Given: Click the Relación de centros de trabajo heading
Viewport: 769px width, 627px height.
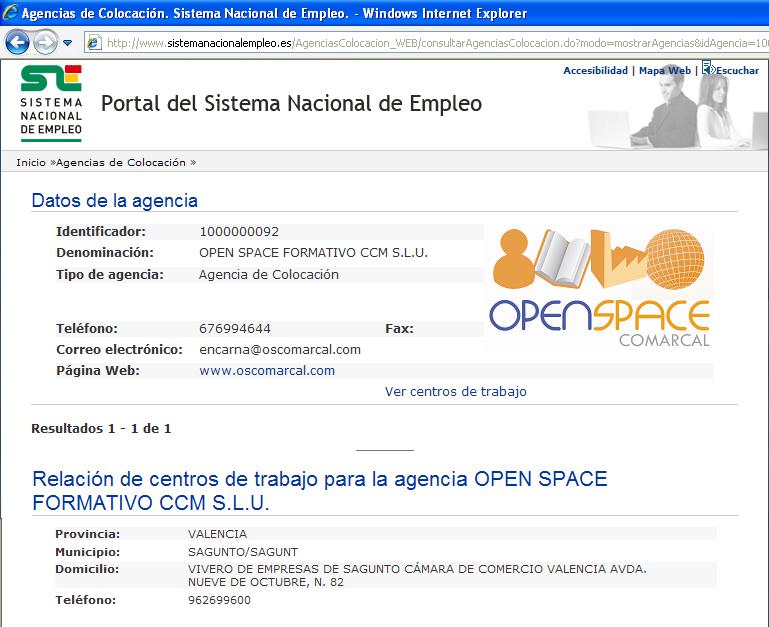Looking at the screenshot, I should pos(320,491).
